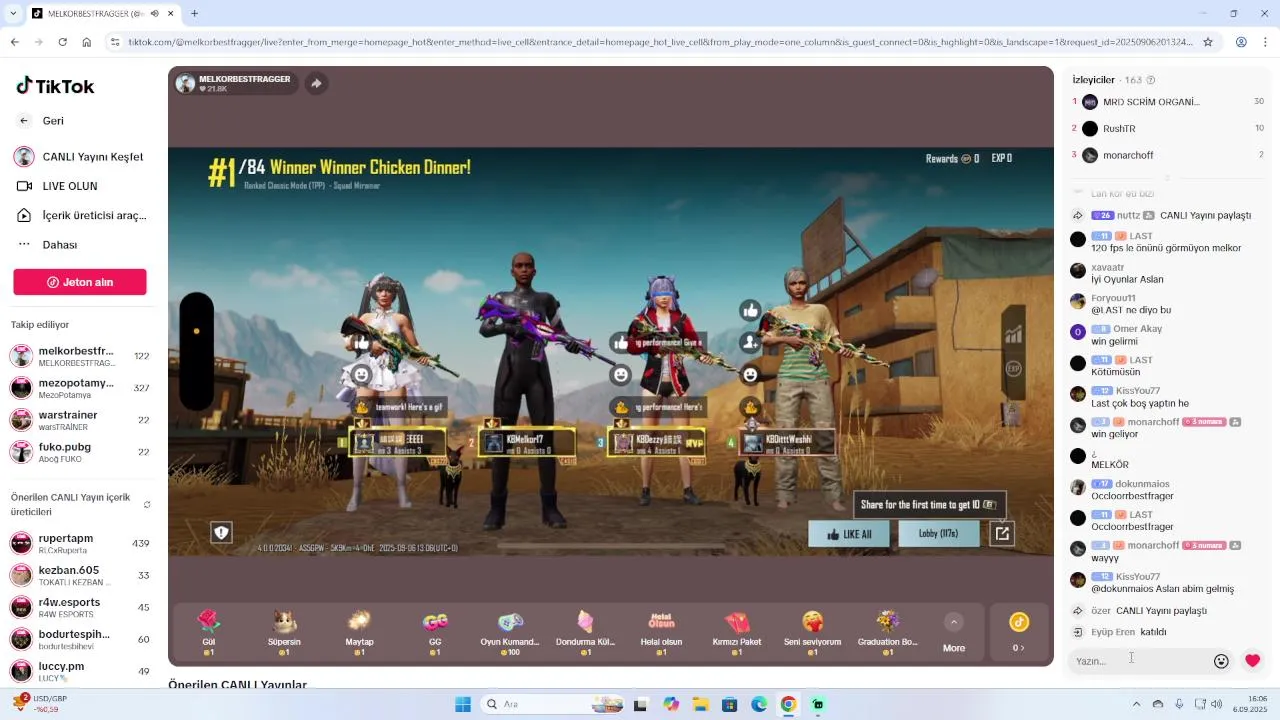Click the Jeton alın button
Viewport: 1280px width, 720px height.
(x=80, y=282)
